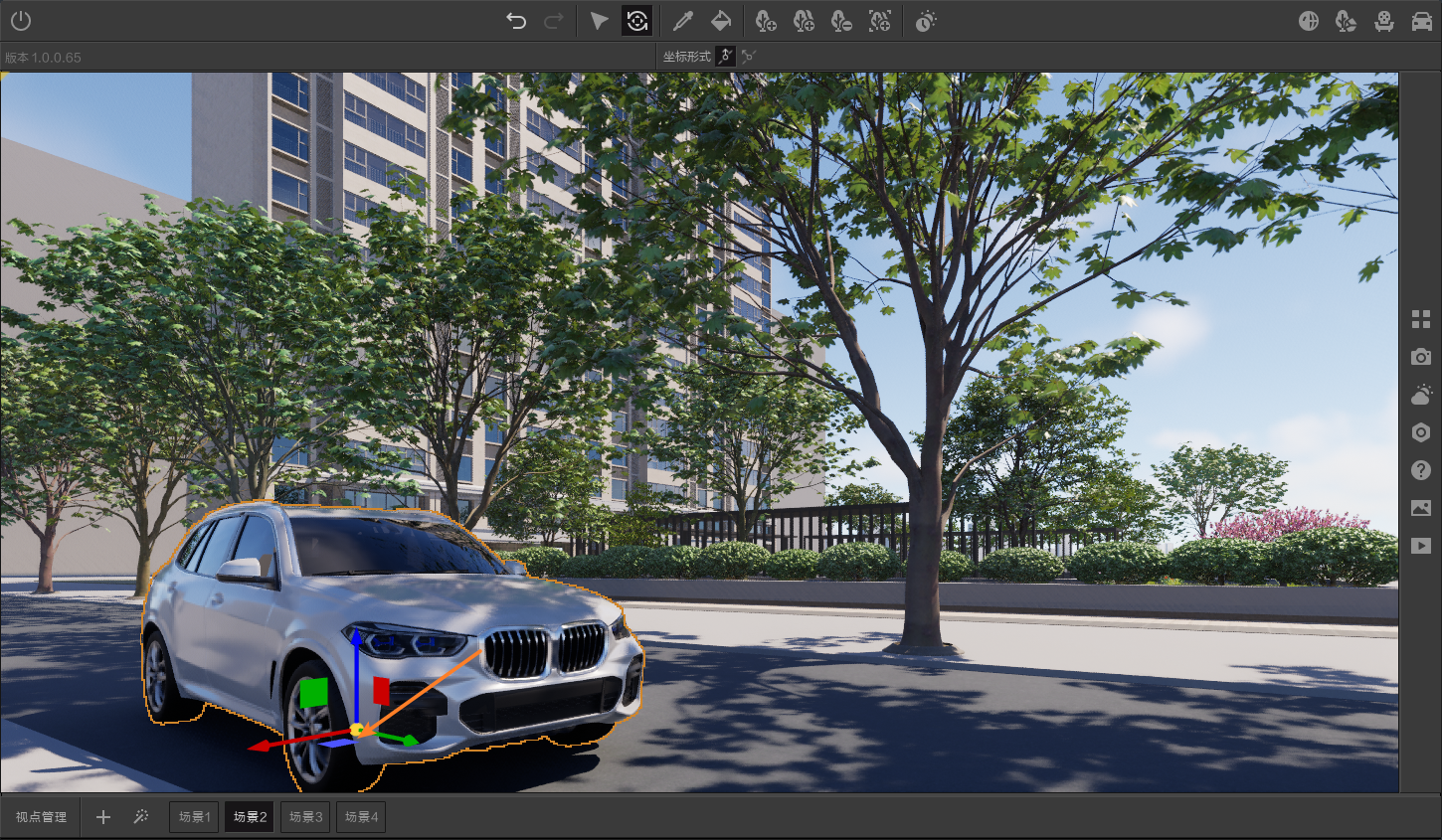Open the furniture armchair library
The image size is (1442, 840).
tap(1384, 21)
